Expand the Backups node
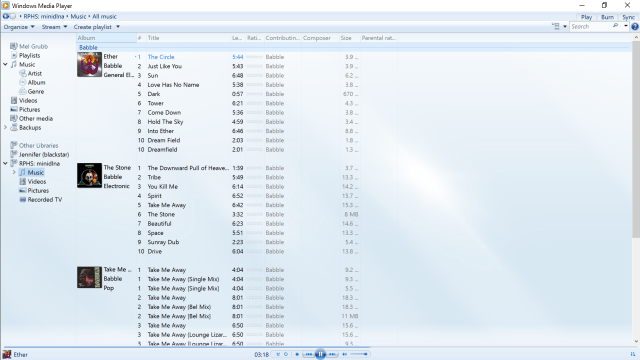Image resolution: width=640 pixels, height=360 pixels. (5, 127)
